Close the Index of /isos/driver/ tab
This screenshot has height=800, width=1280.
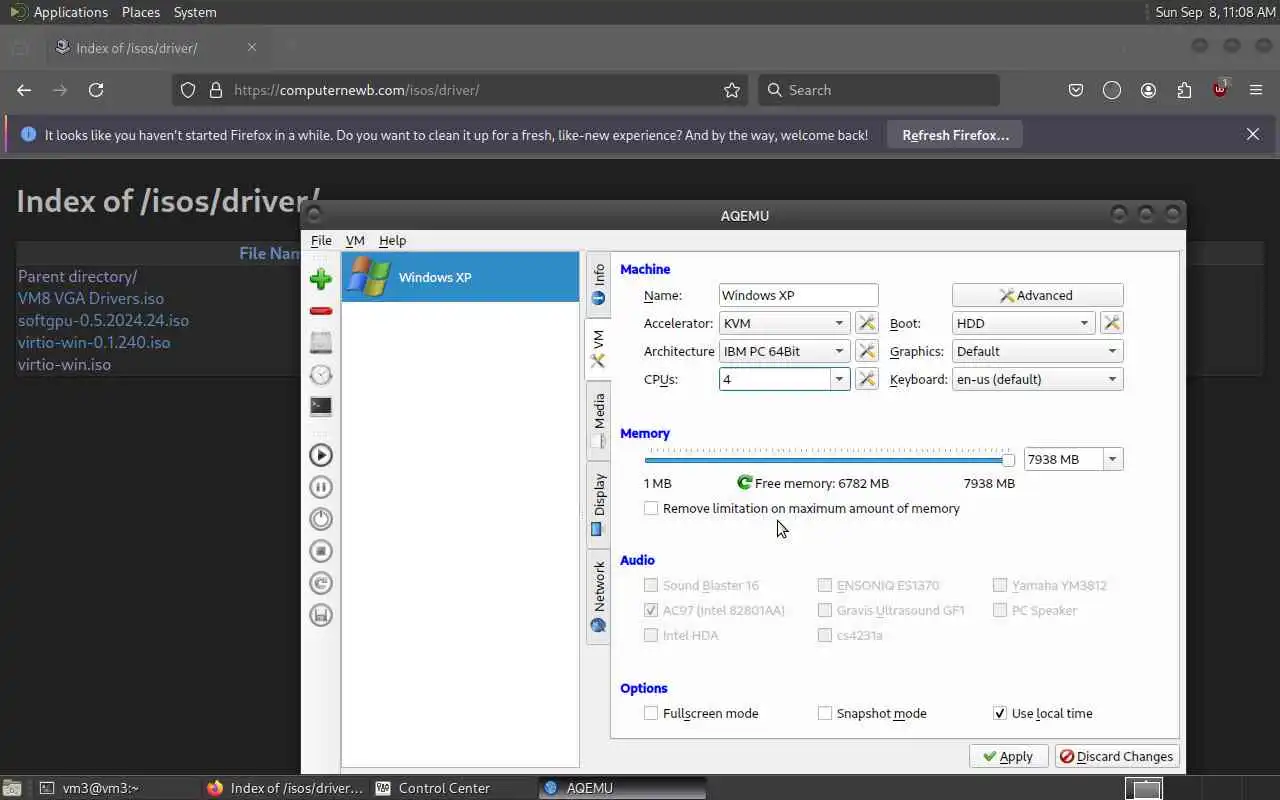[x=252, y=47]
